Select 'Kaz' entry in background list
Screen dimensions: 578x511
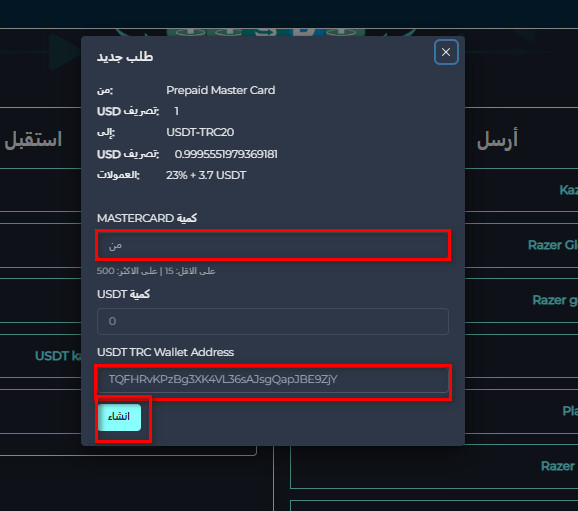[568, 190]
